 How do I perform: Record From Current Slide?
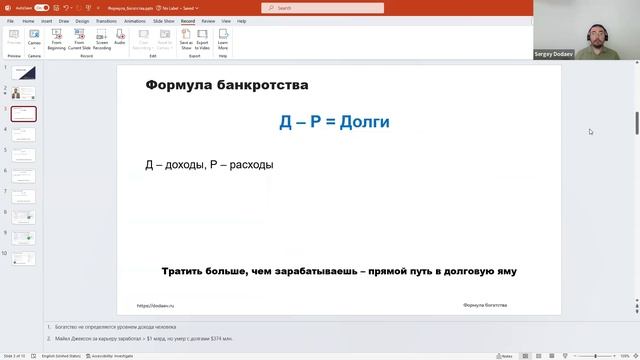coord(79,40)
